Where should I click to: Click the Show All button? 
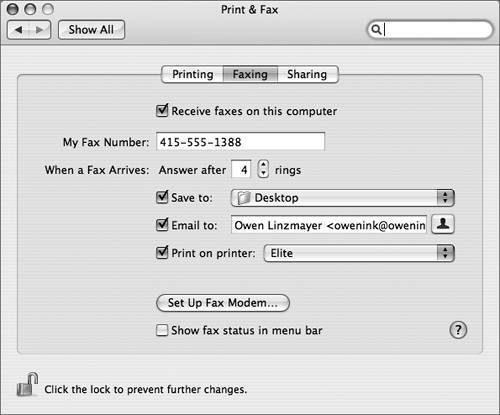point(91,30)
